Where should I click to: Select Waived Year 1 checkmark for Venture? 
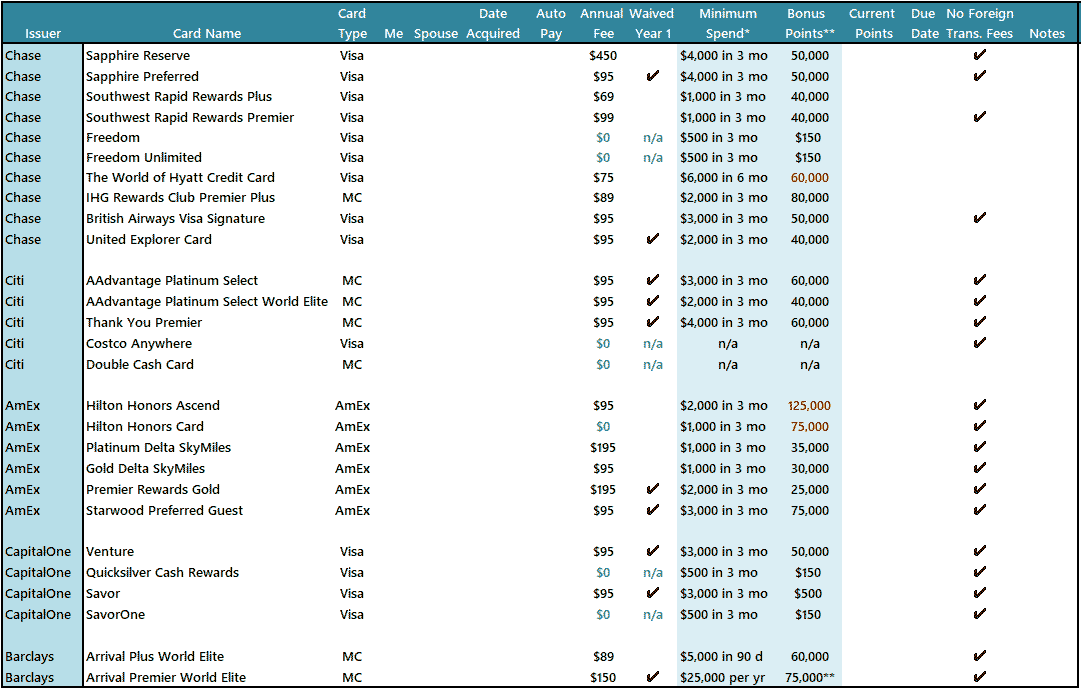pyautogui.click(x=652, y=551)
